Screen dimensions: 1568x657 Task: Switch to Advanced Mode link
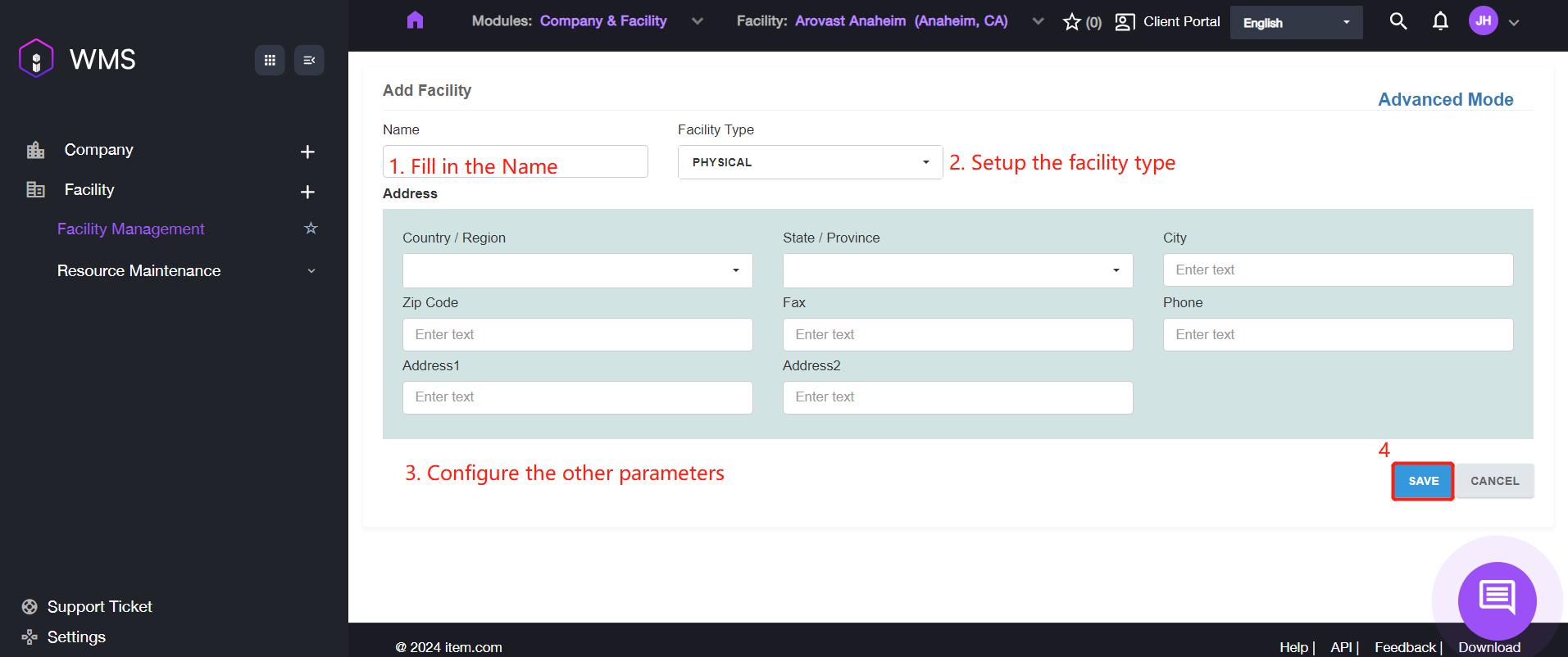pyautogui.click(x=1445, y=99)
